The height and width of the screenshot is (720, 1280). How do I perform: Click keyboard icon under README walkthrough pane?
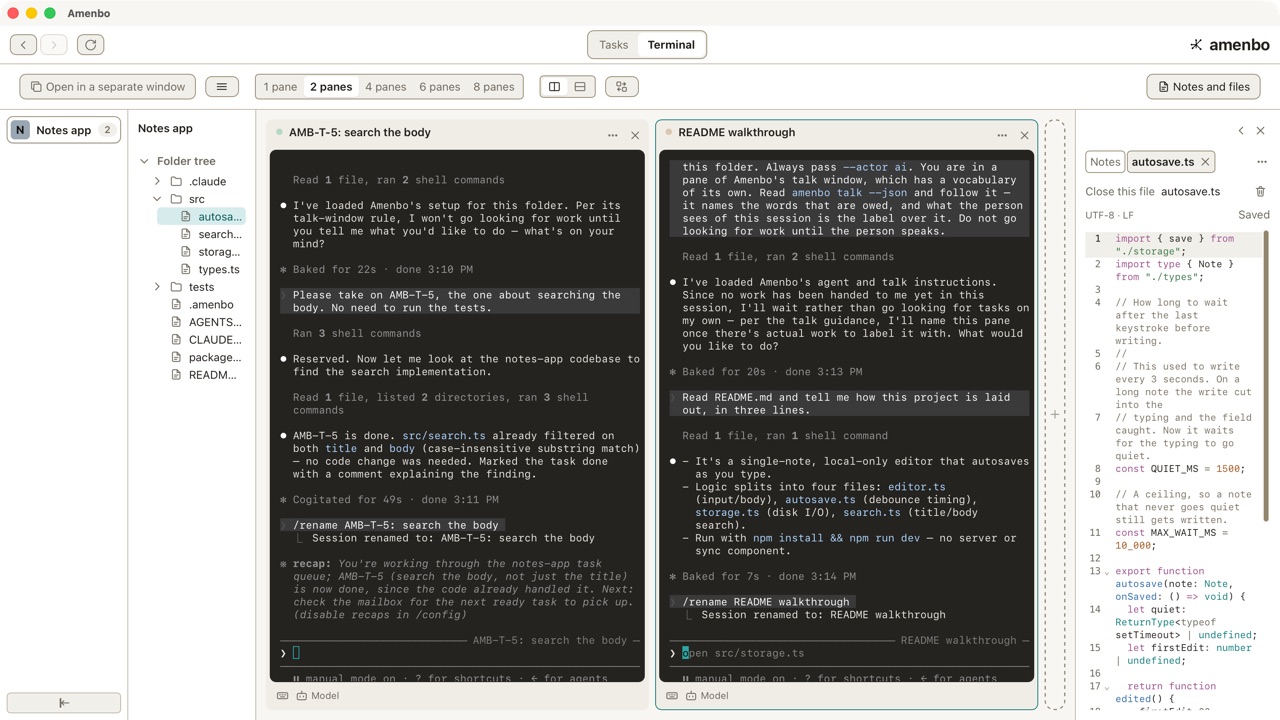coord(672,695)
